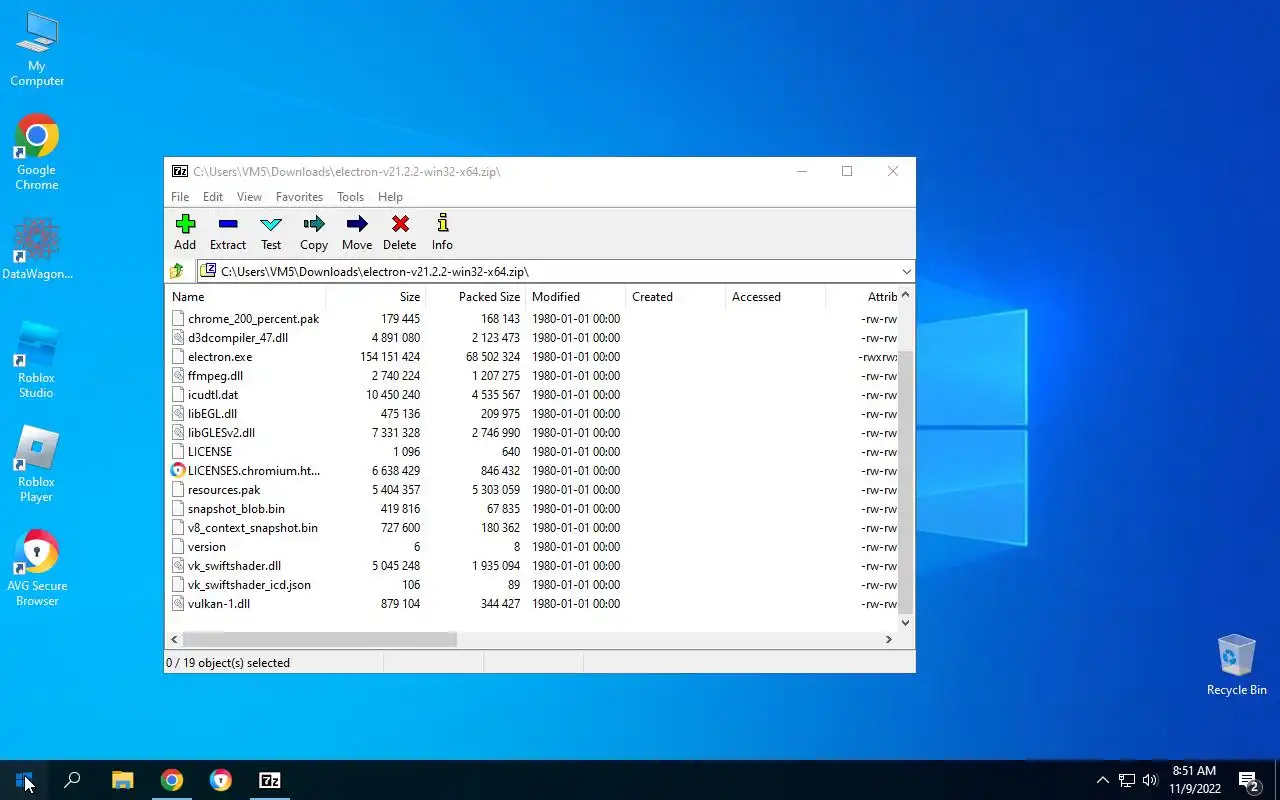Open DataWagon desktop shortcut

pyautogui.click(x=37, y=249)
